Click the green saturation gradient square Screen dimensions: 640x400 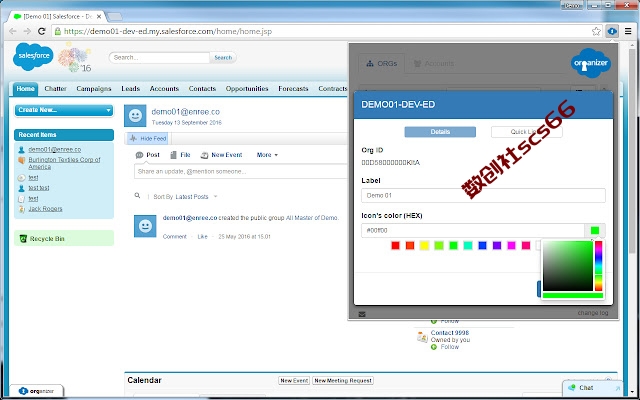568,266
